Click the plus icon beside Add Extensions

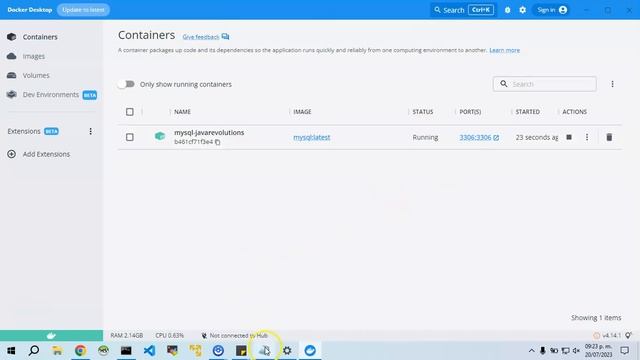[x=11, y=154]
